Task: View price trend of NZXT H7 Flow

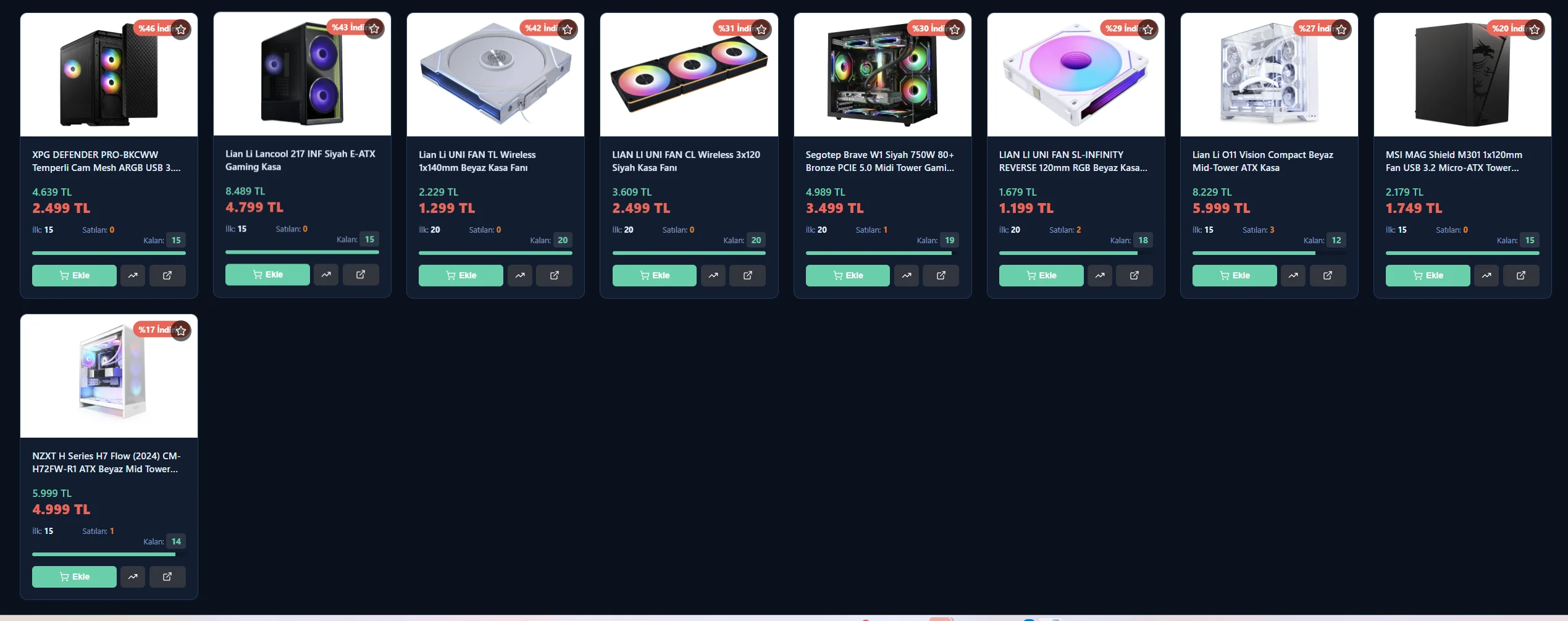Action: tap(133, 577)
